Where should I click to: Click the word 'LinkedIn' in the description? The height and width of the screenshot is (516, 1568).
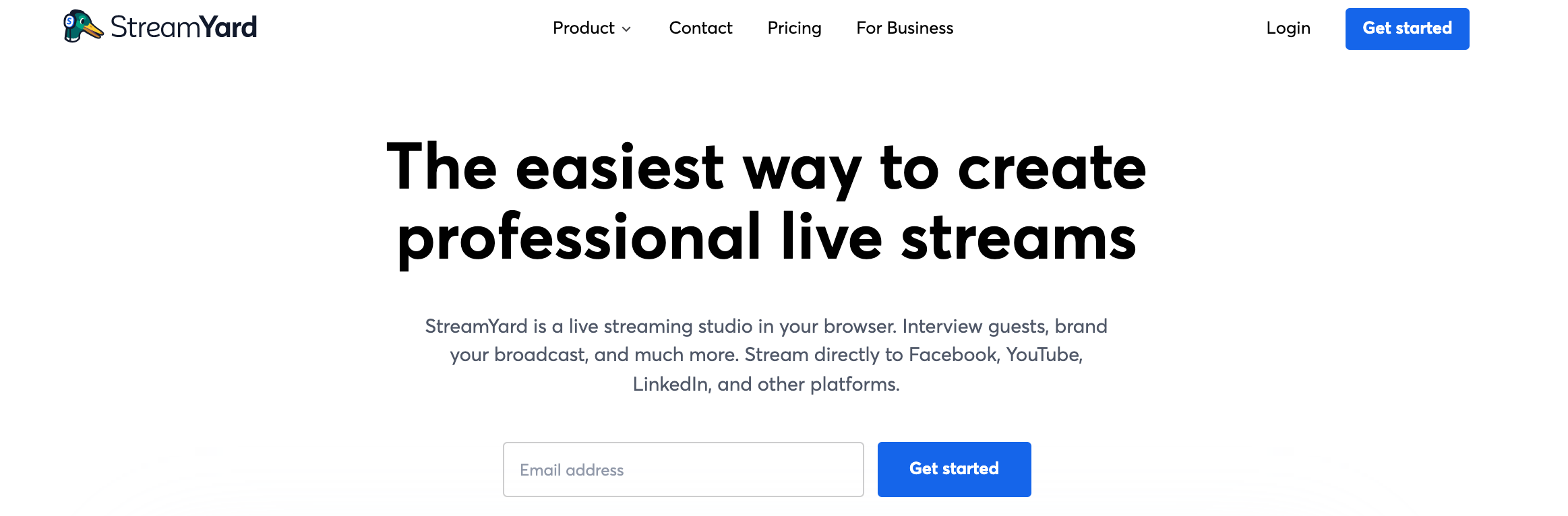pyautogui.click(x=672, y=385)
